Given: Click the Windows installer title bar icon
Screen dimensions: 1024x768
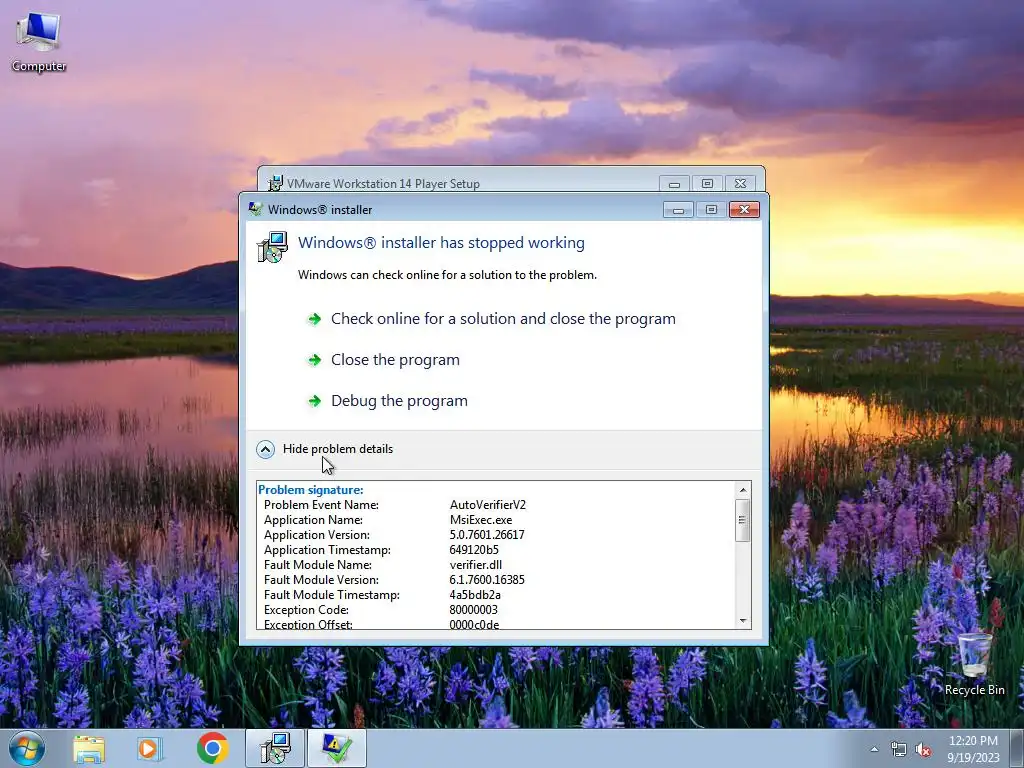Looking at the screenshot, I should coord(255,209).
